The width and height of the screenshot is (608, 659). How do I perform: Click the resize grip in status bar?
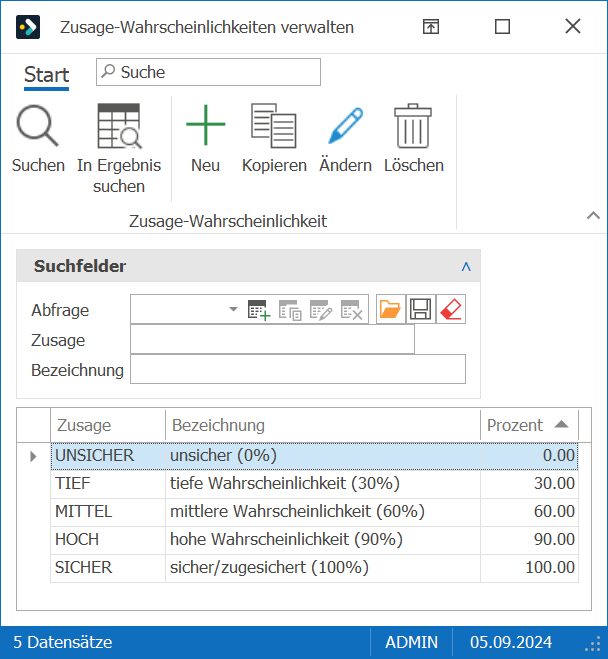click(x=593, y=643)
